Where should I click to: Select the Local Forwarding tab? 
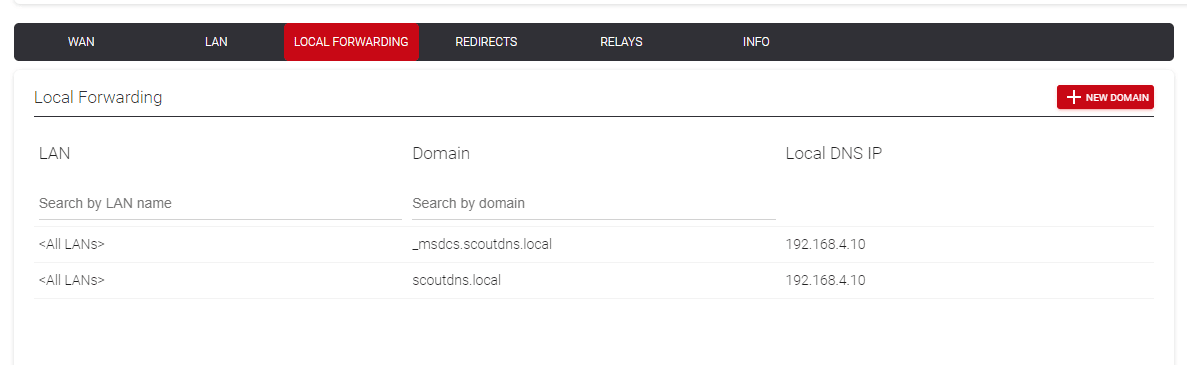[351, 42]
